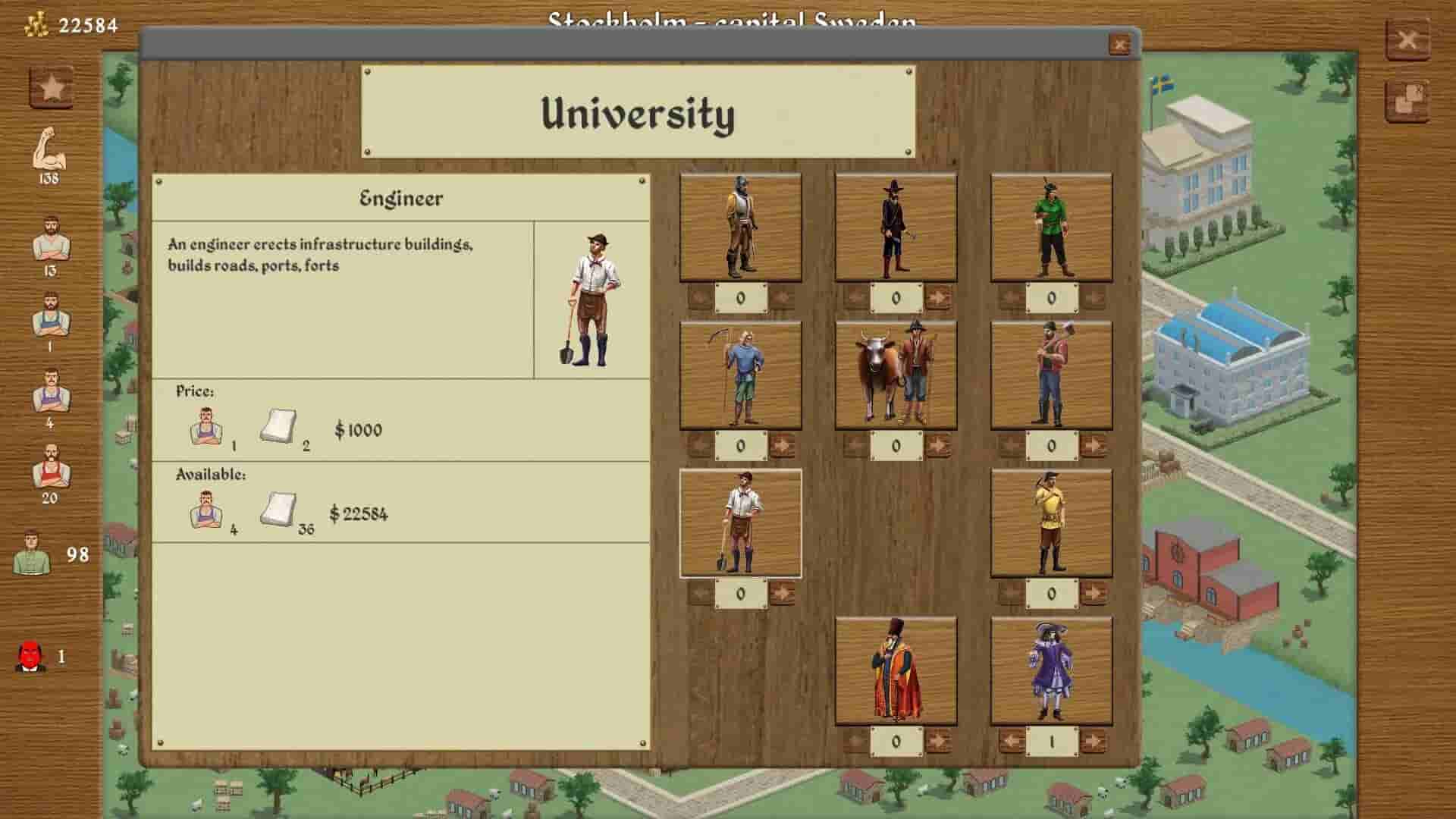Select the black-clad hat-wearing unit card
Viewport: 1456px width, 819px height.
896,227
